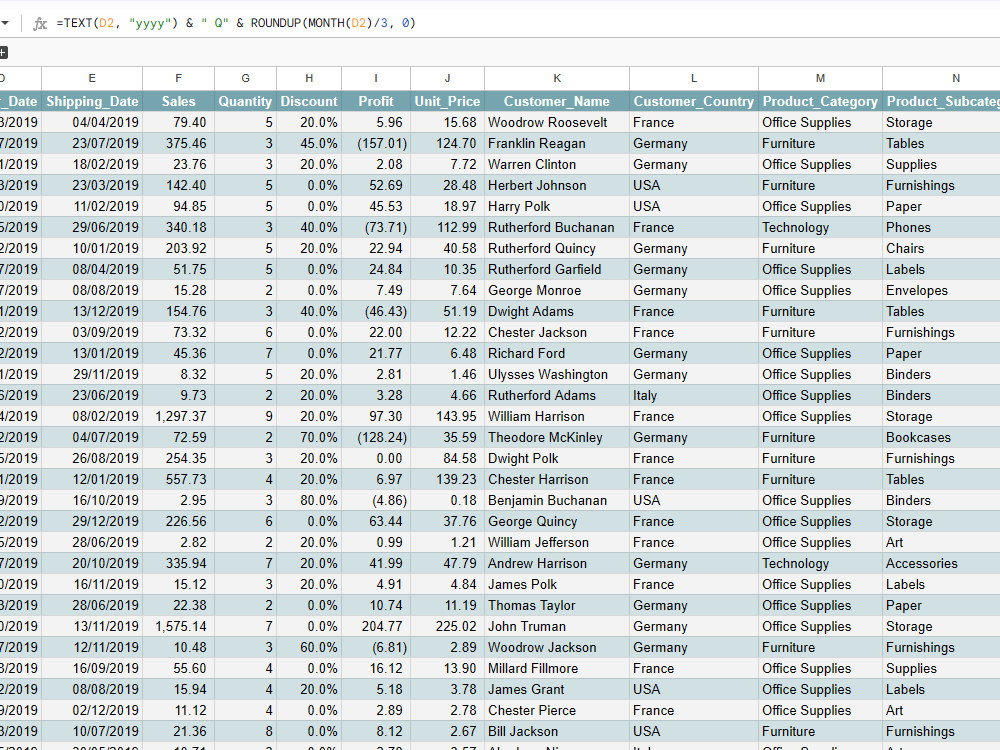This screenshot has width=1000, height=750.
Task: Expand the column group plus button
Action: [3, 52]
